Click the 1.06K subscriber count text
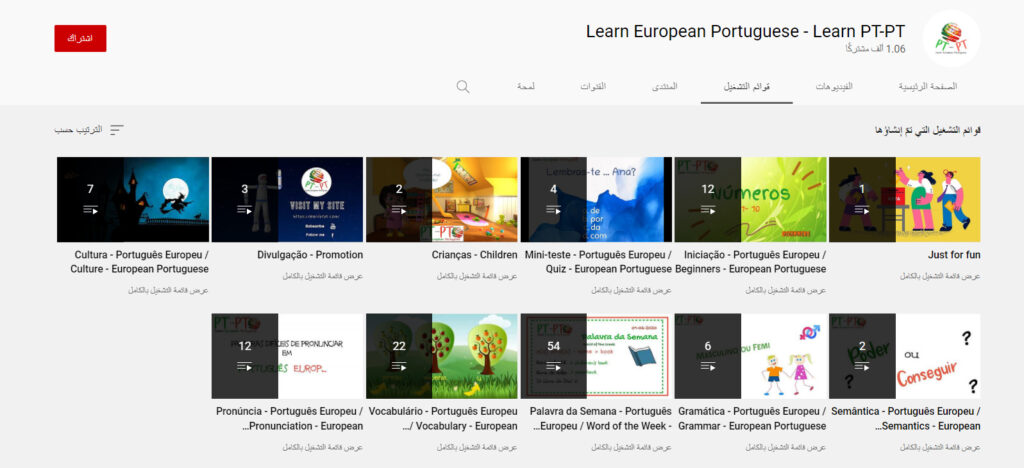1024x468 pixels. (876, 49)
